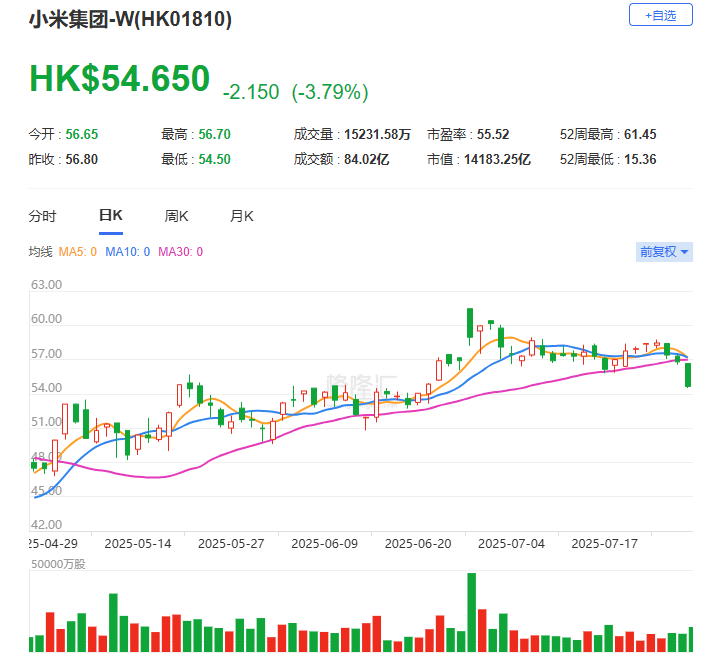Click the 2025-06-09 date axis label

(x=325, y=543)
